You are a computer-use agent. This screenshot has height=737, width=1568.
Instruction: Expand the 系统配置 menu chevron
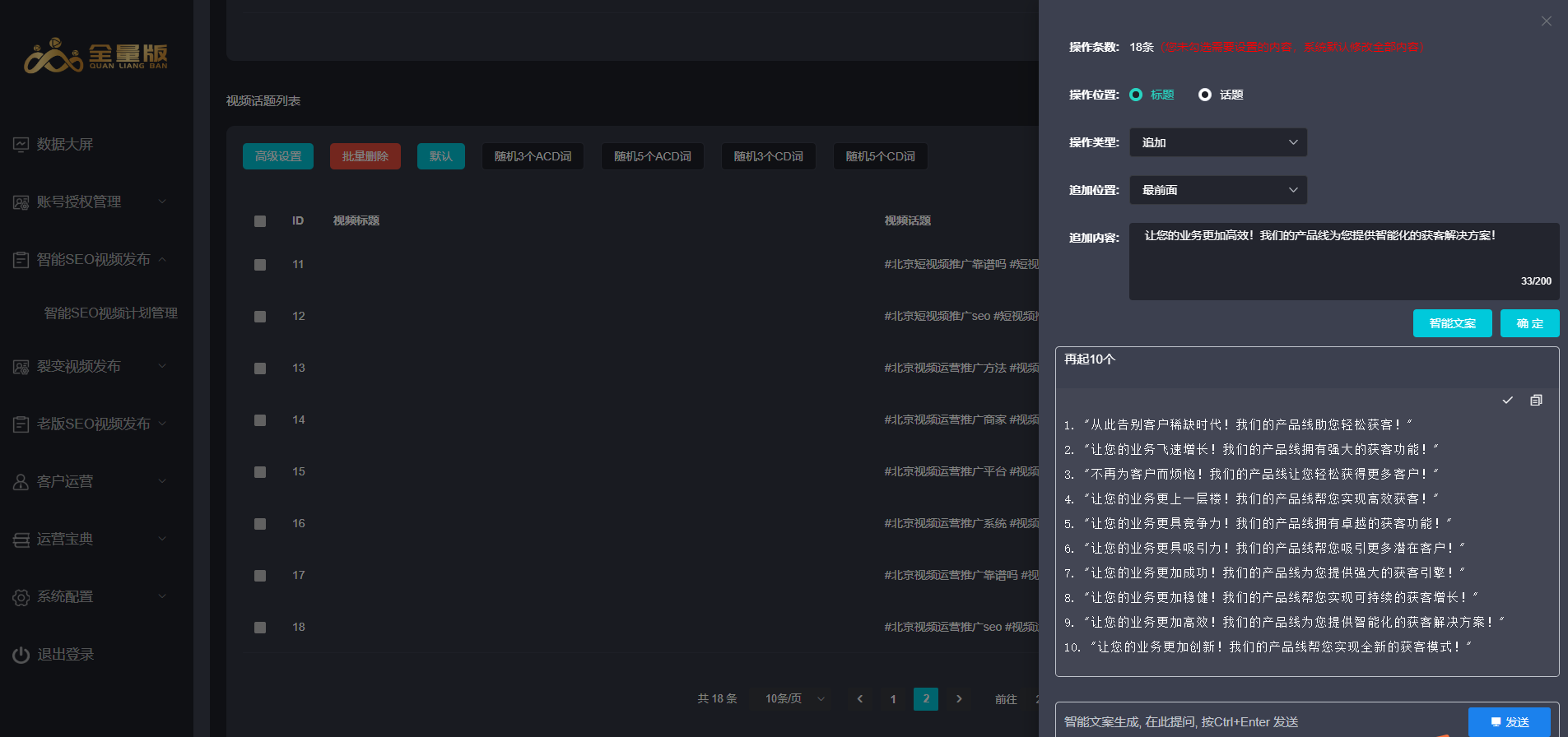162,596
